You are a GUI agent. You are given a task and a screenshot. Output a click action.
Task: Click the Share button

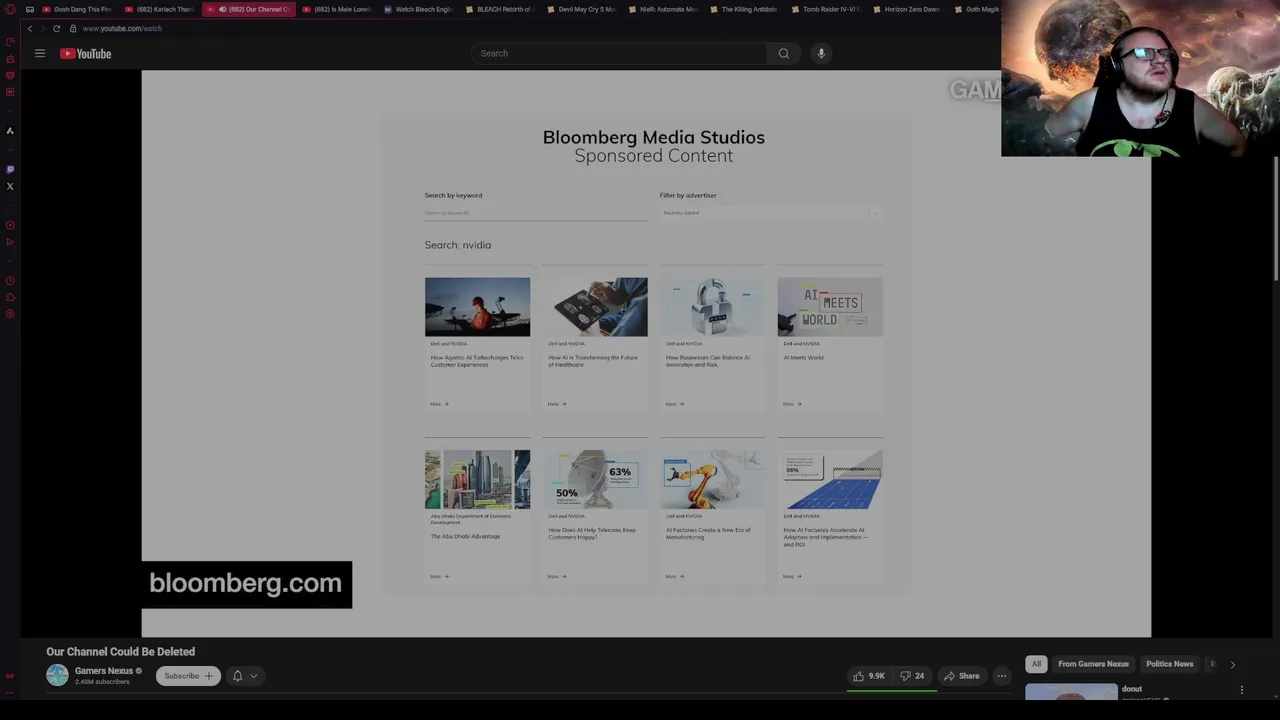click(x=960, y=676)
